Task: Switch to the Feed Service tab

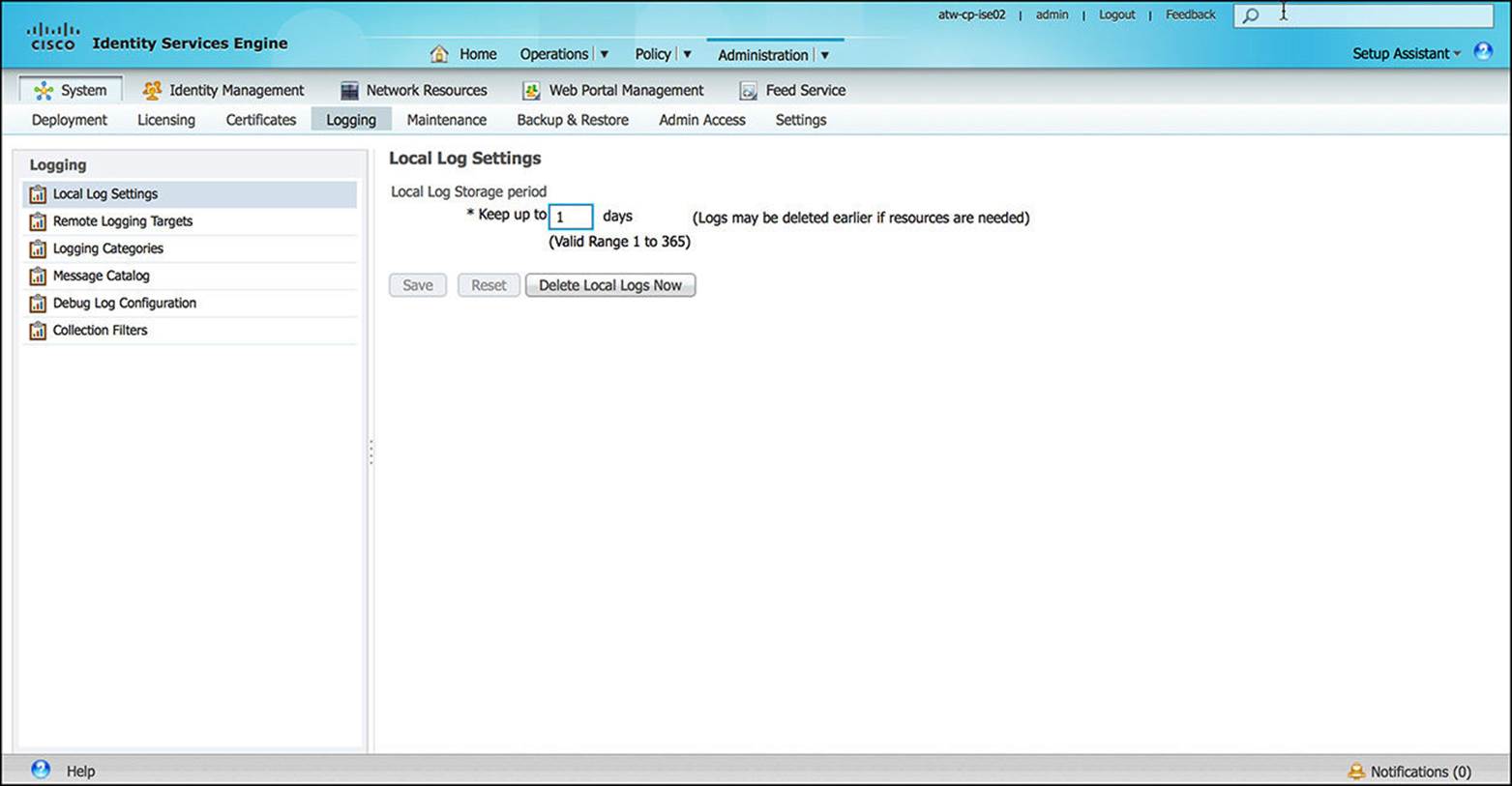Action: tap(792, 90)
